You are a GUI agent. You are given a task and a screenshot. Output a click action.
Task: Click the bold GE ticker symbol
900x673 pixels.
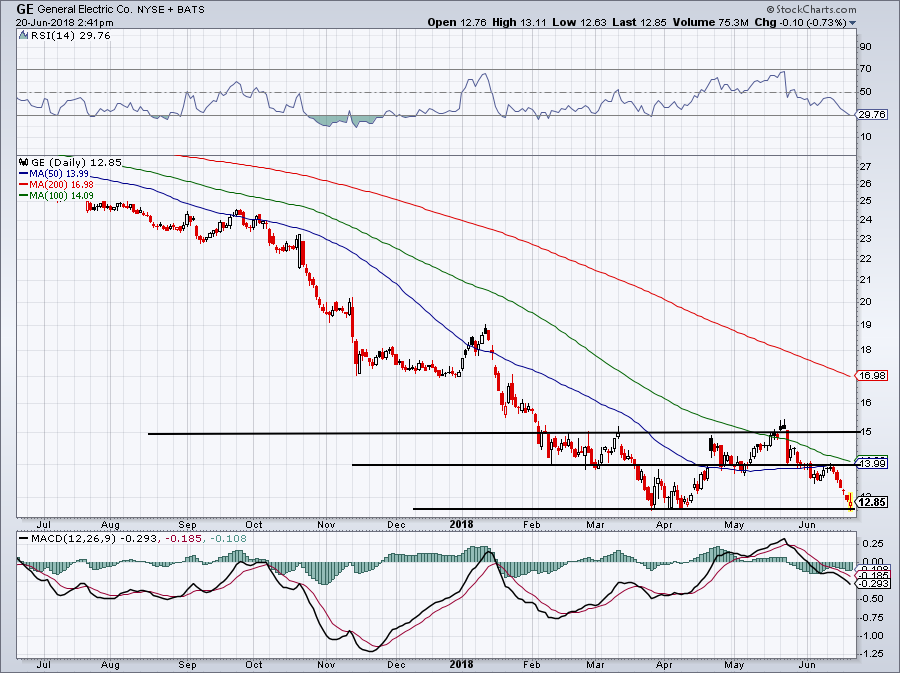click(x=25, y=9)
